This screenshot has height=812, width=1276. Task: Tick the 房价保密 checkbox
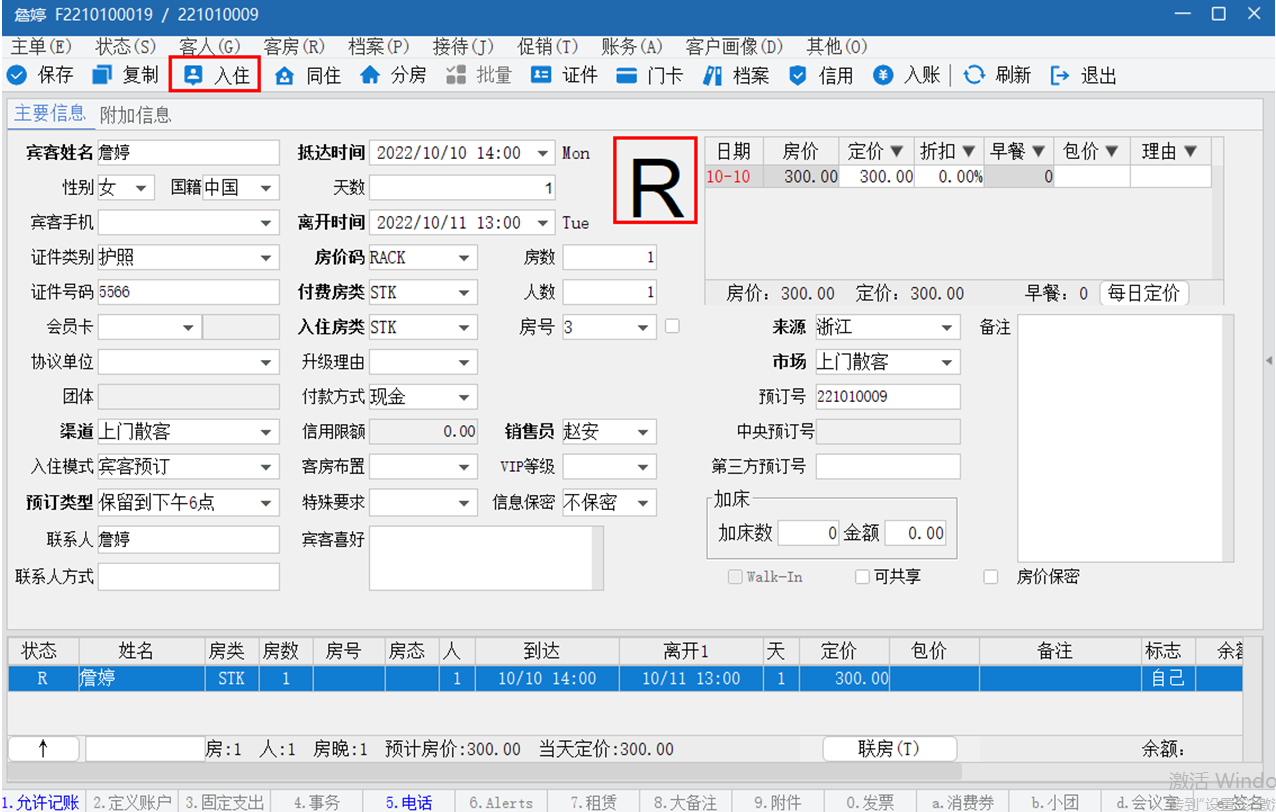991,577
